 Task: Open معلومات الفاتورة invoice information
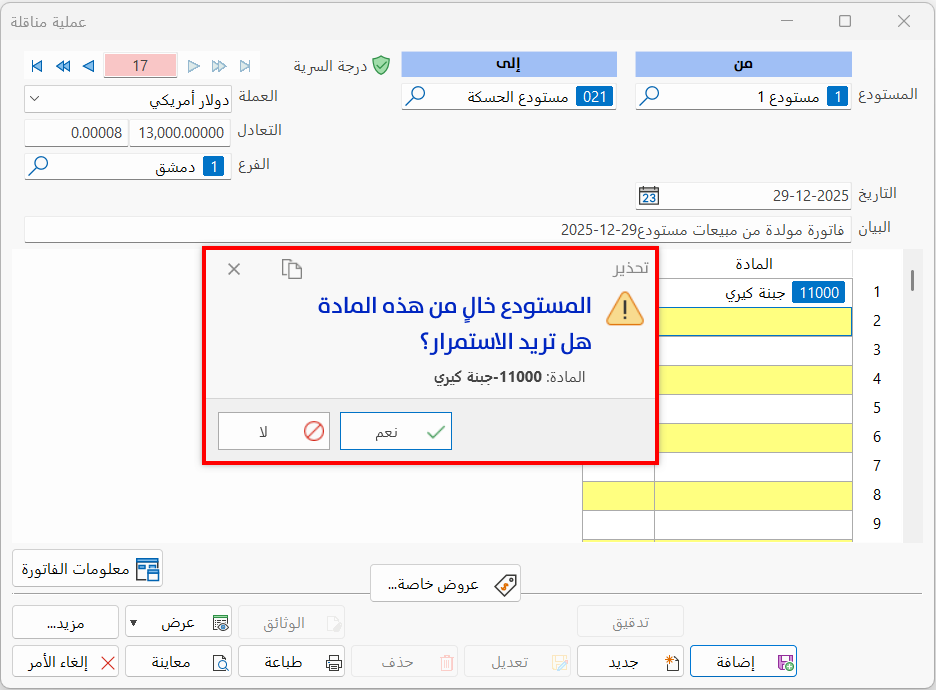87,569
